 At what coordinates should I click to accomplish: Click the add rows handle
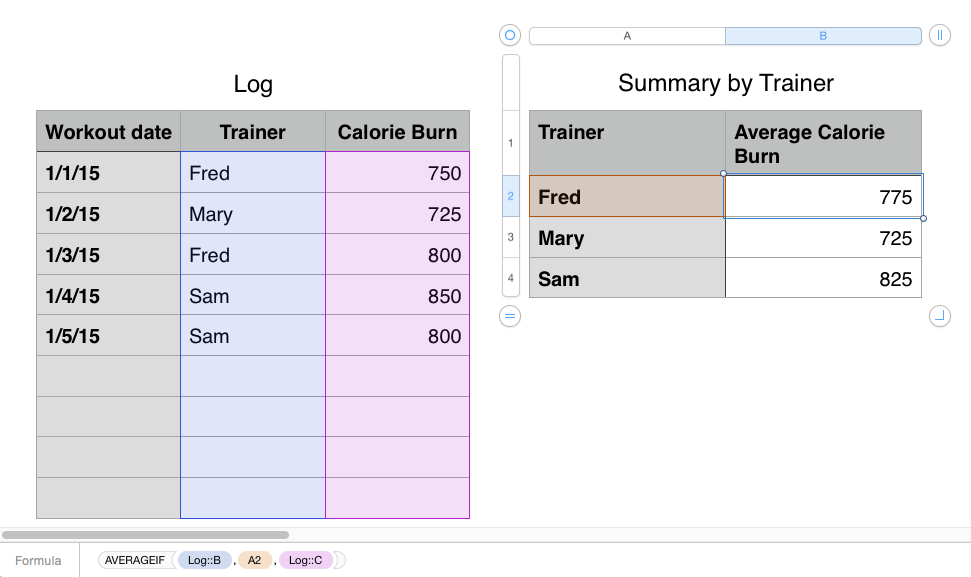[x=510, y=316]
